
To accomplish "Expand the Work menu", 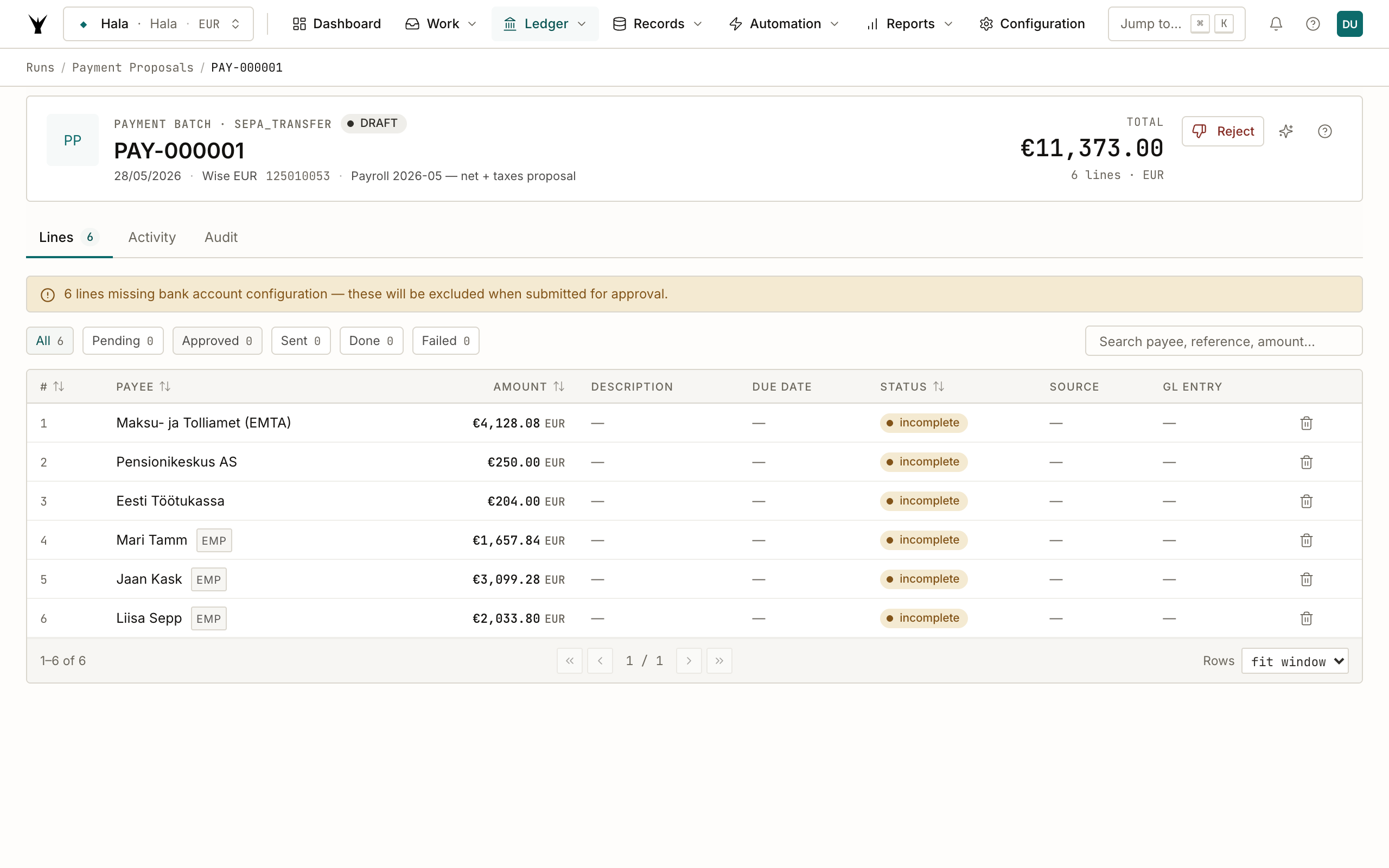I will (441, 23).
